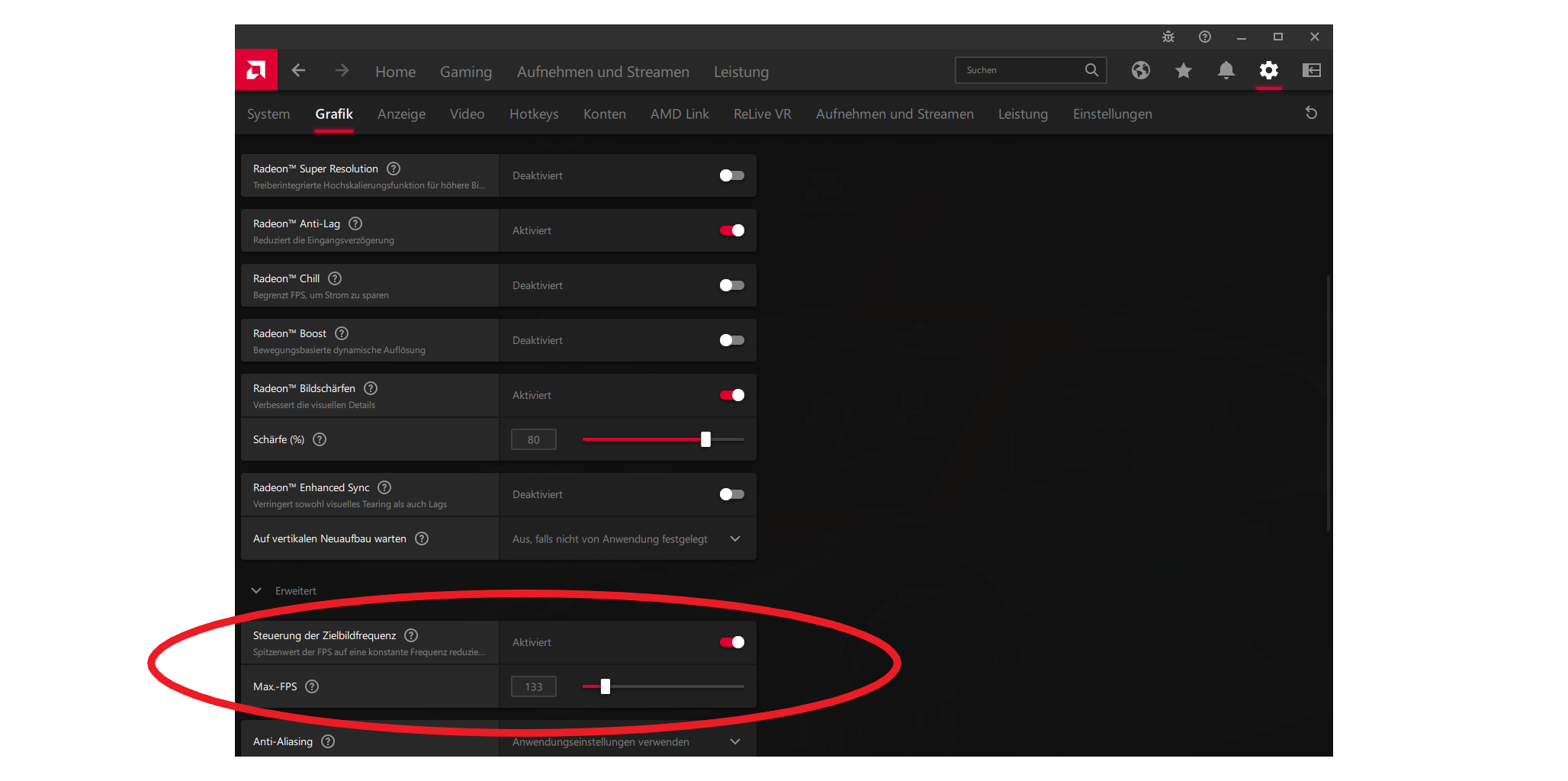Viewport: 1568px width, 781px height.
Task: Click the Max.-FPS value field showing 133
Action: pyautogui.click(x=534, y=686)
